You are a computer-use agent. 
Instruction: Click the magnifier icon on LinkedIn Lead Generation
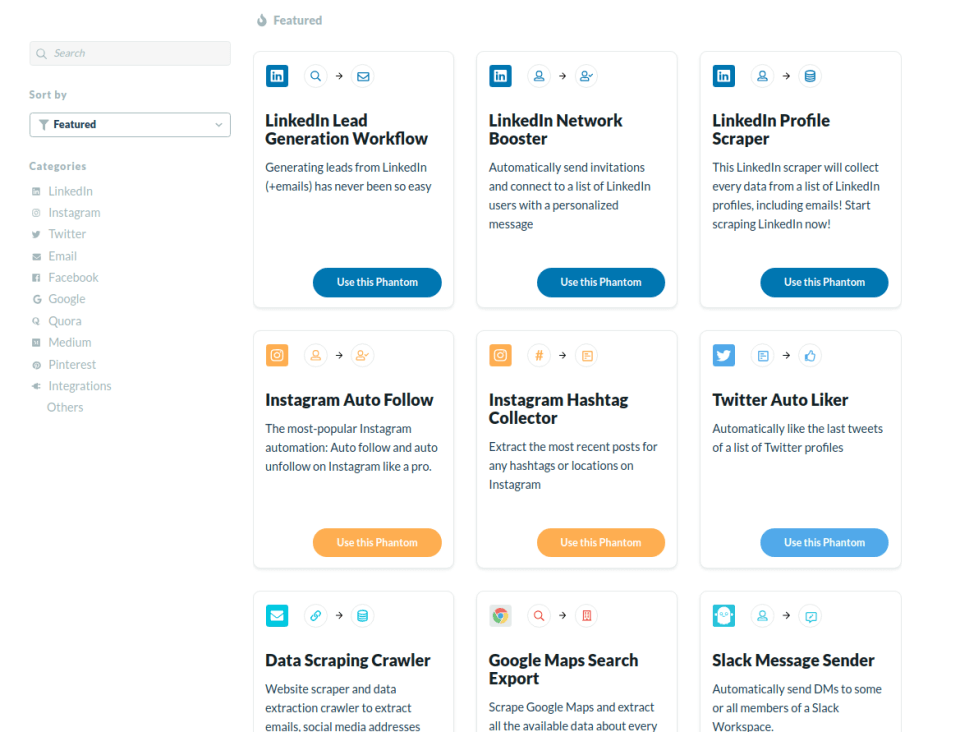(x=315, y=76)
